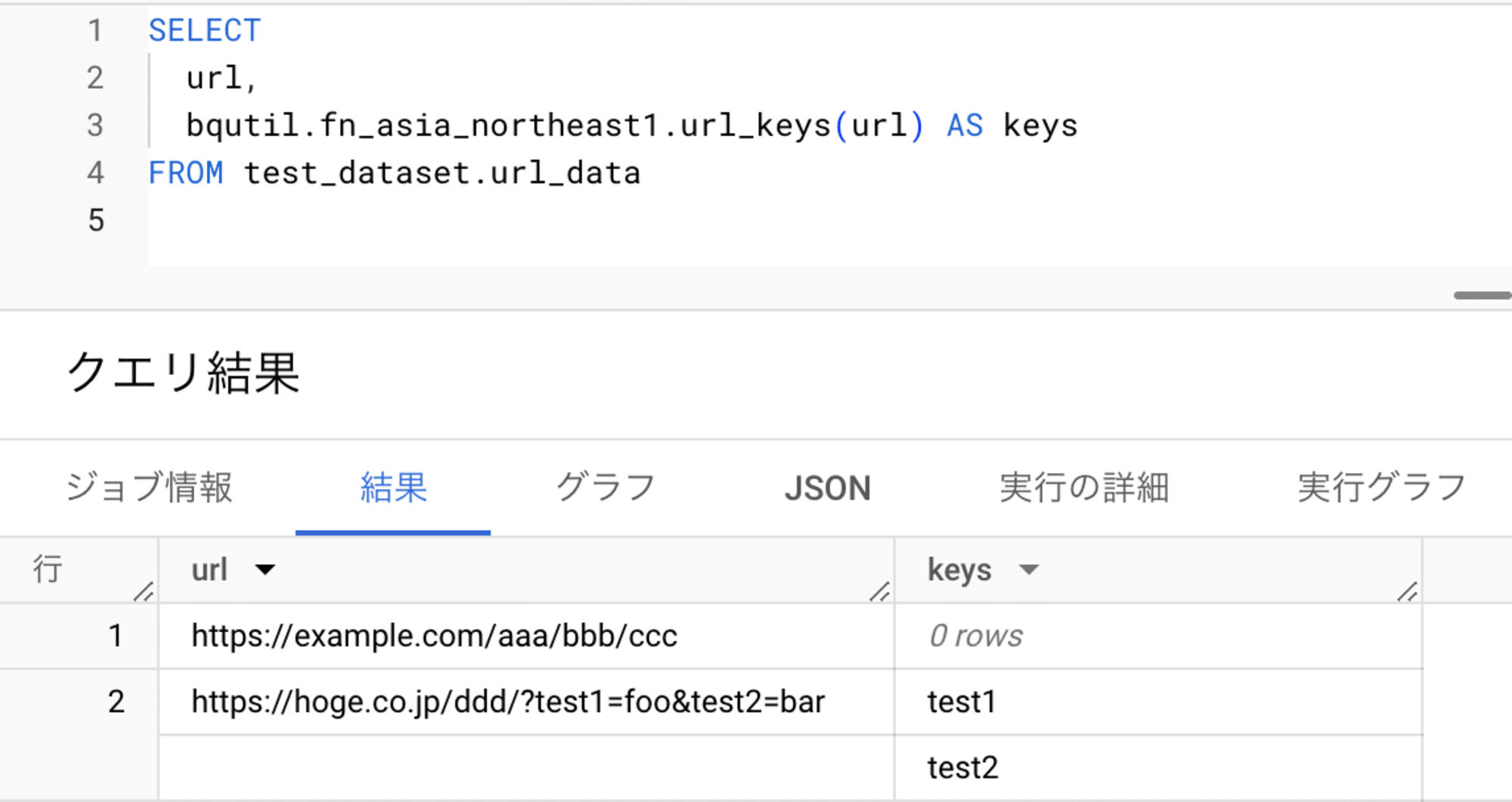1512x802 pixels.
Task: Open the 実行グラフ tab
Action: tap(1381, 488)
